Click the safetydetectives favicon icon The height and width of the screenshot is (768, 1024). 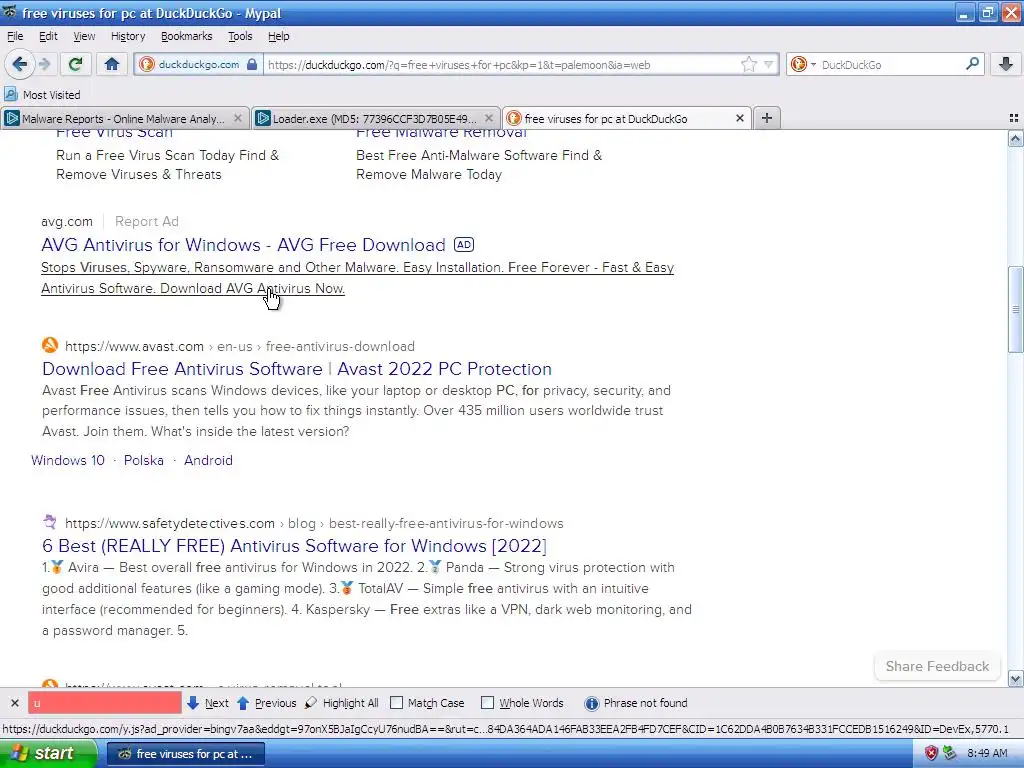coord(50,522)
